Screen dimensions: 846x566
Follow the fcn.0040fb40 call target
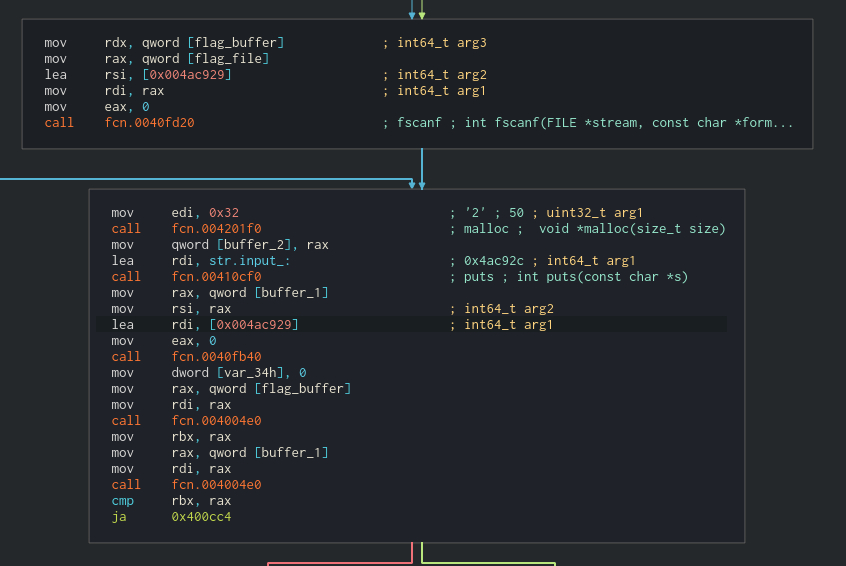click(216, 357)
